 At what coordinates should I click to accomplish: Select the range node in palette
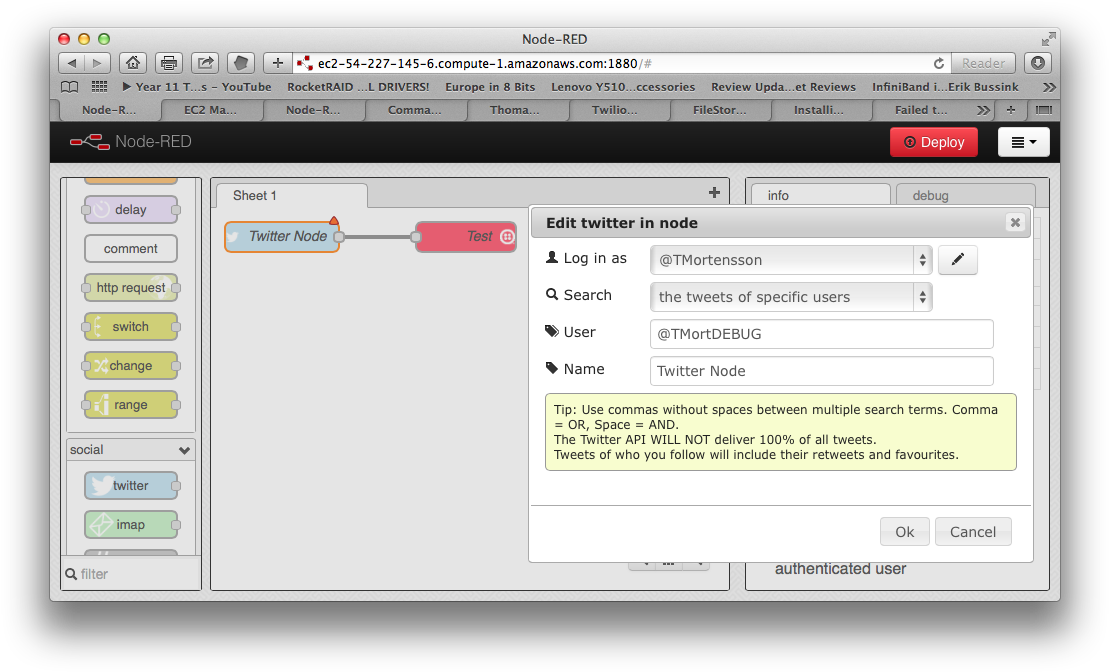[x=131, y=405]
